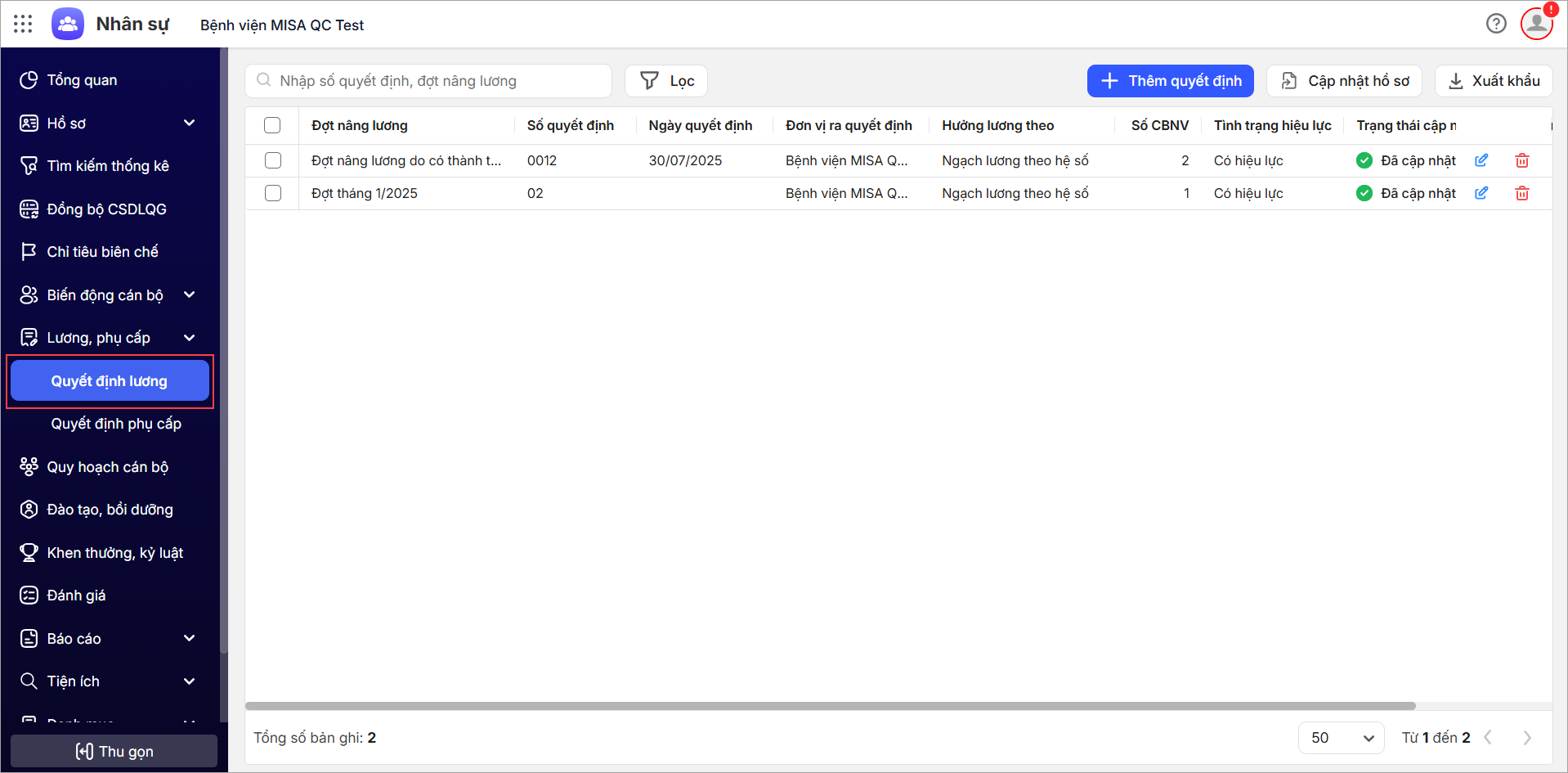
Task: Go to next page arrow
Action: [x=1527, y=737]
